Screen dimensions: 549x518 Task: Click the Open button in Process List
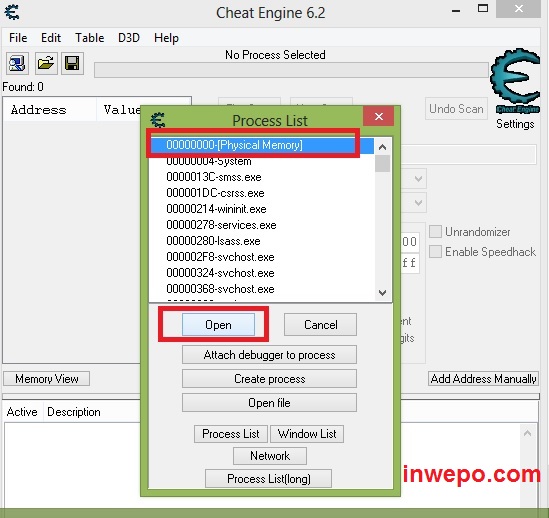(x=218, y=325)
